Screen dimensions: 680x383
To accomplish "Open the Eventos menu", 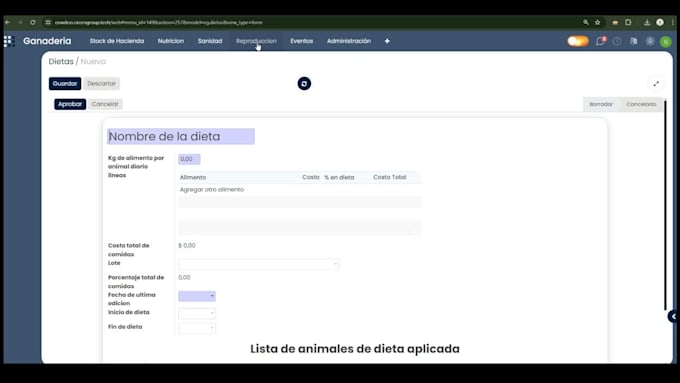I will 302,41.
